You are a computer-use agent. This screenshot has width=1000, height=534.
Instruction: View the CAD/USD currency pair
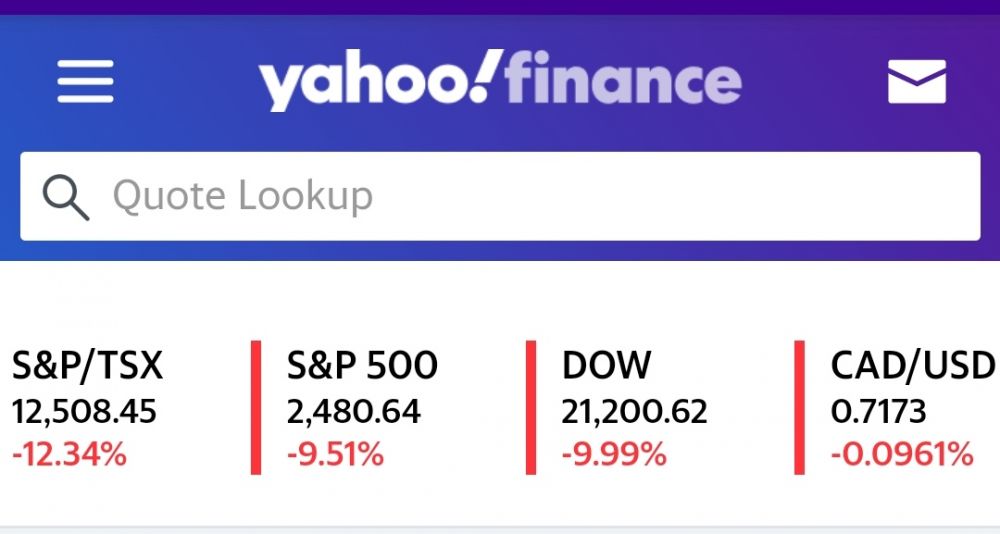tap(912, 366)
